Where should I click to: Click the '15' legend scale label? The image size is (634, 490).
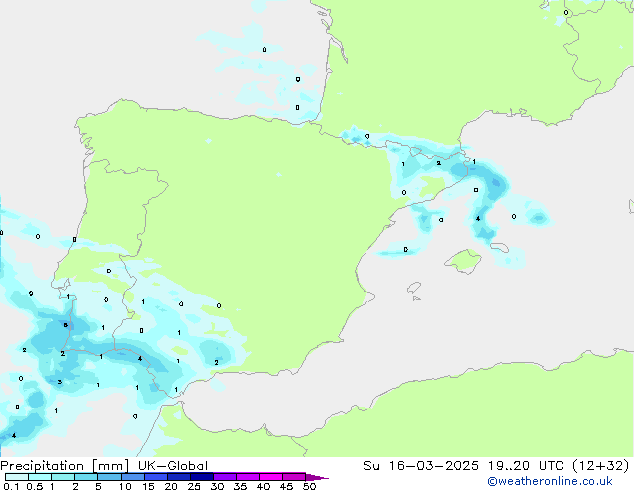148,486
